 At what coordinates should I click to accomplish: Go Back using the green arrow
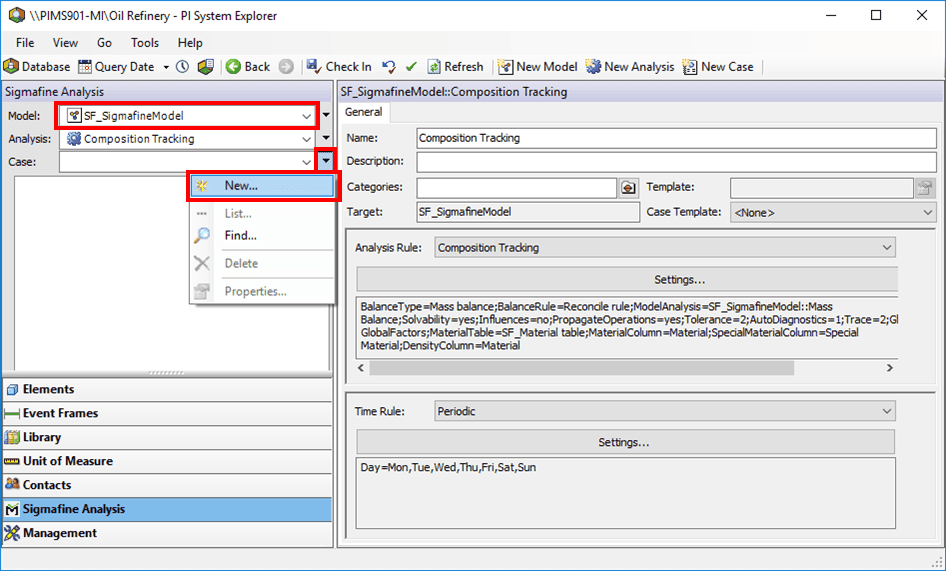coord(248,66)
